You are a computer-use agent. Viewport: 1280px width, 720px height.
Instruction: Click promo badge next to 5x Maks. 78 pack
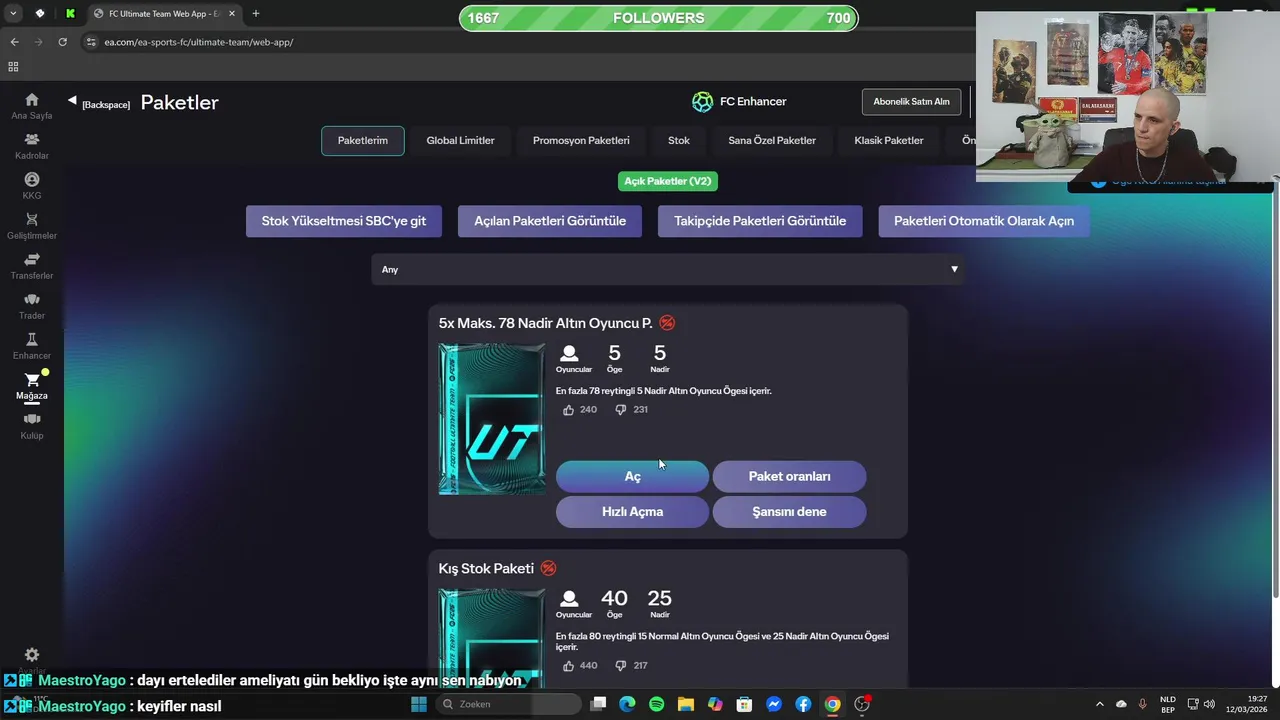pyautogui.click(x=667, y=323)
